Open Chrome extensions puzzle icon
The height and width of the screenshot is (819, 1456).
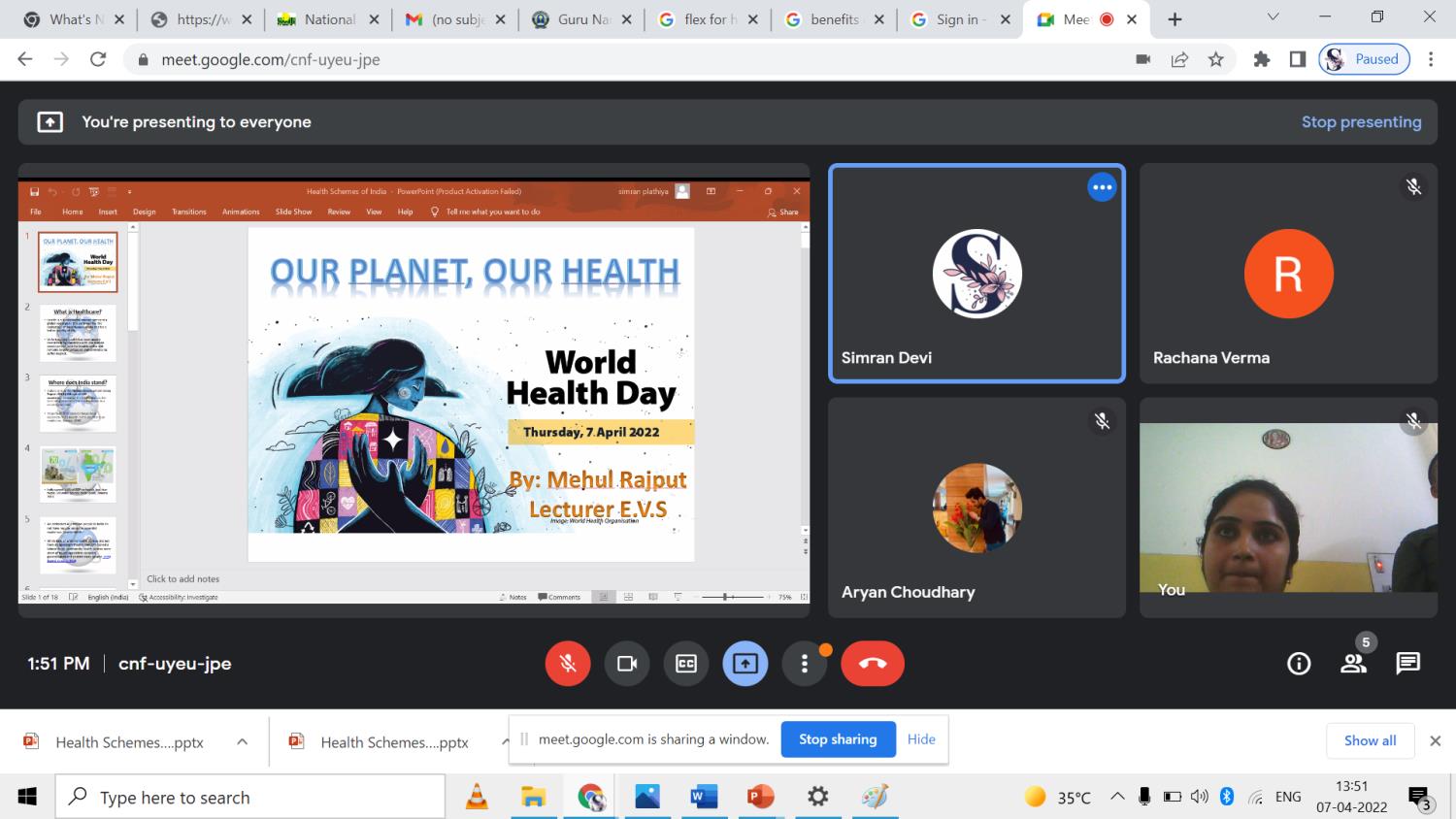1262,59
